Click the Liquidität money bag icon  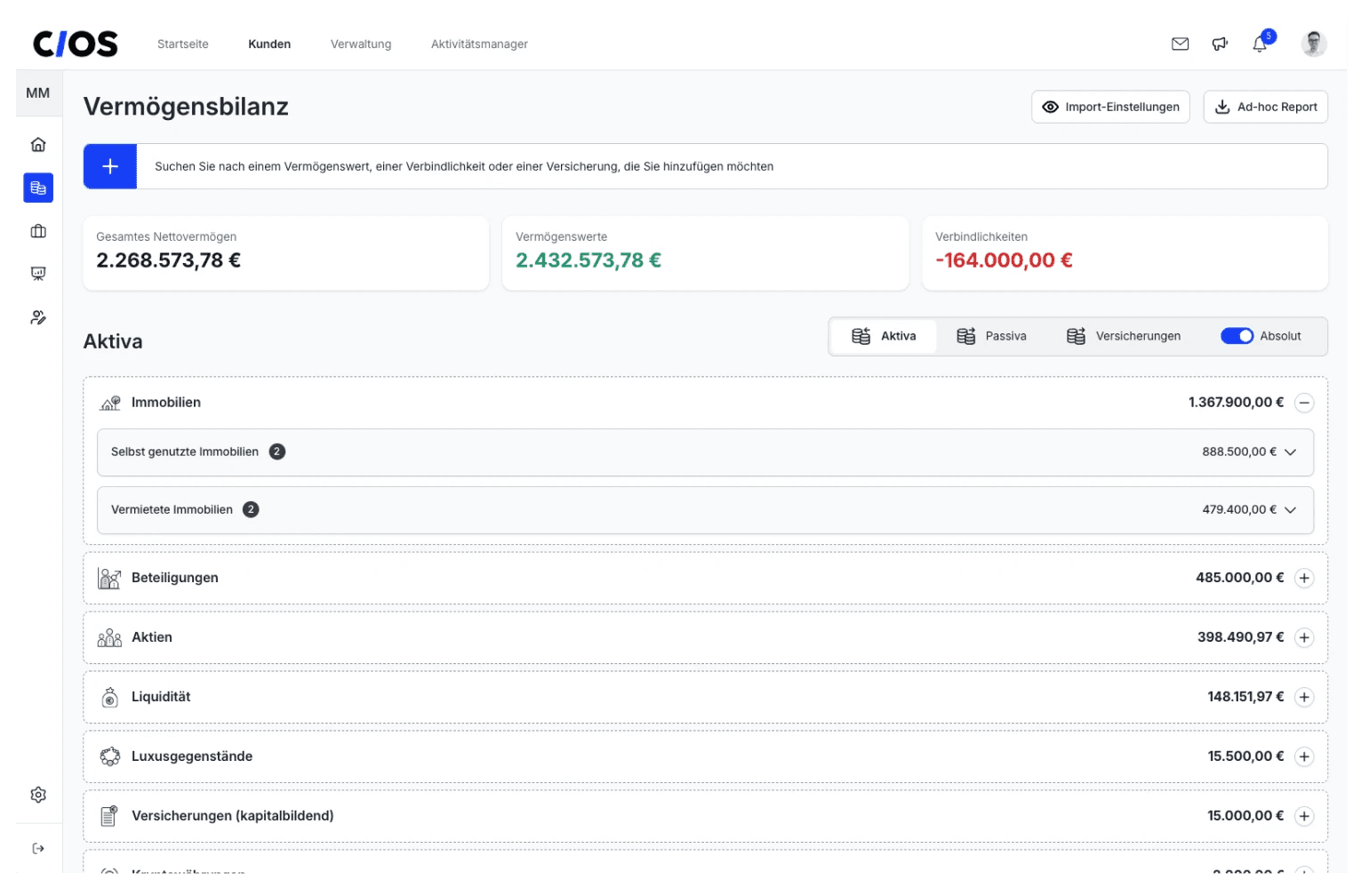(x=109, y=697)
